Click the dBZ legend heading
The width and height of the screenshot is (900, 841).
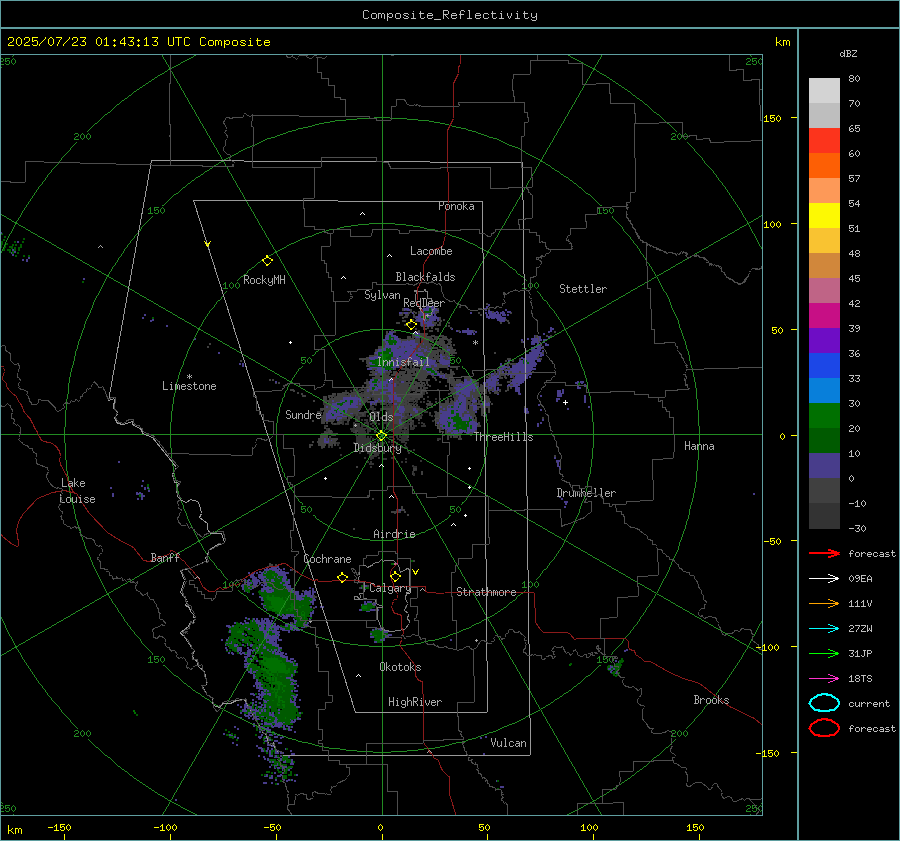(848, 54)
